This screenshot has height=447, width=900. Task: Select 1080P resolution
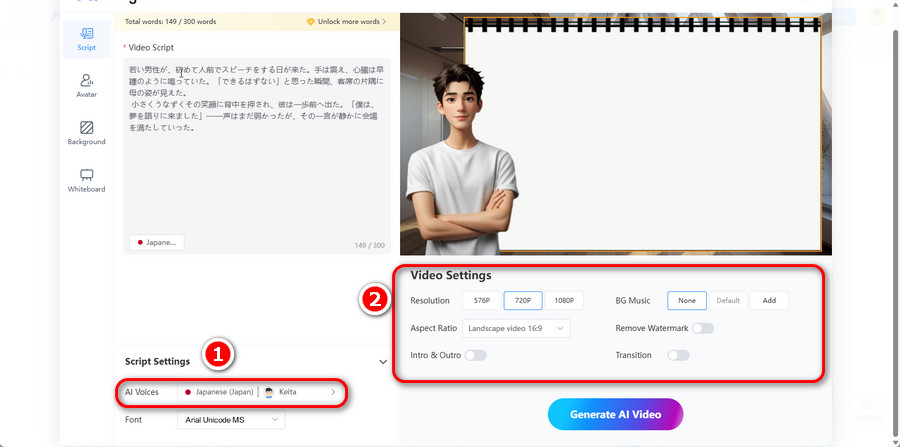(564, 300)
